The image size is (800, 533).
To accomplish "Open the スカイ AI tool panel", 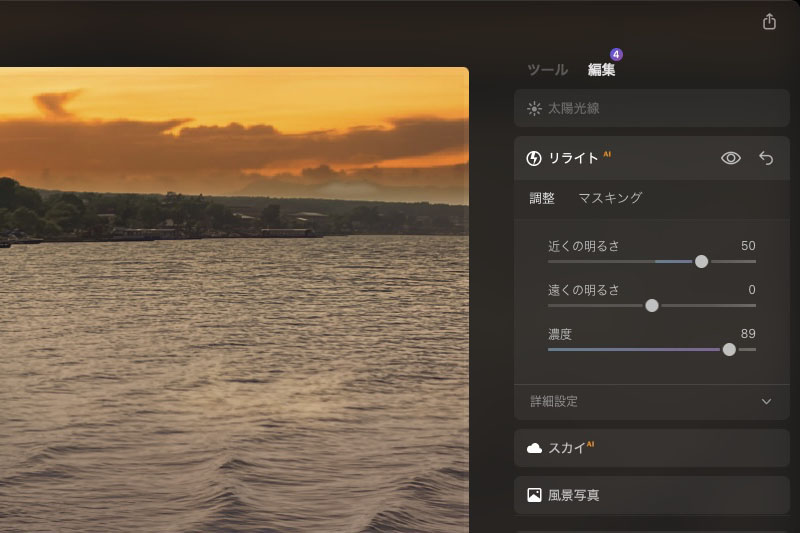I will click(652, 448).
